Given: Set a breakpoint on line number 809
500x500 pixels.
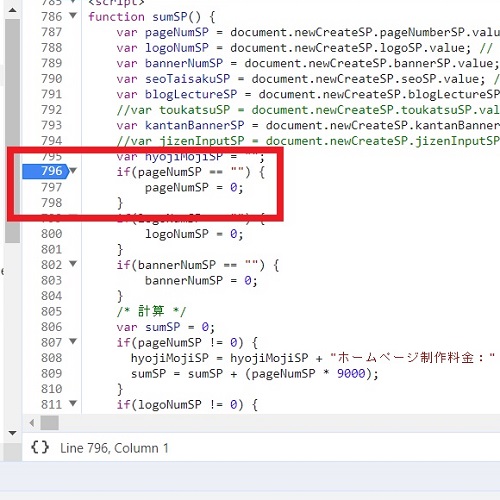Looking at the screenshot, I should 52,373.
